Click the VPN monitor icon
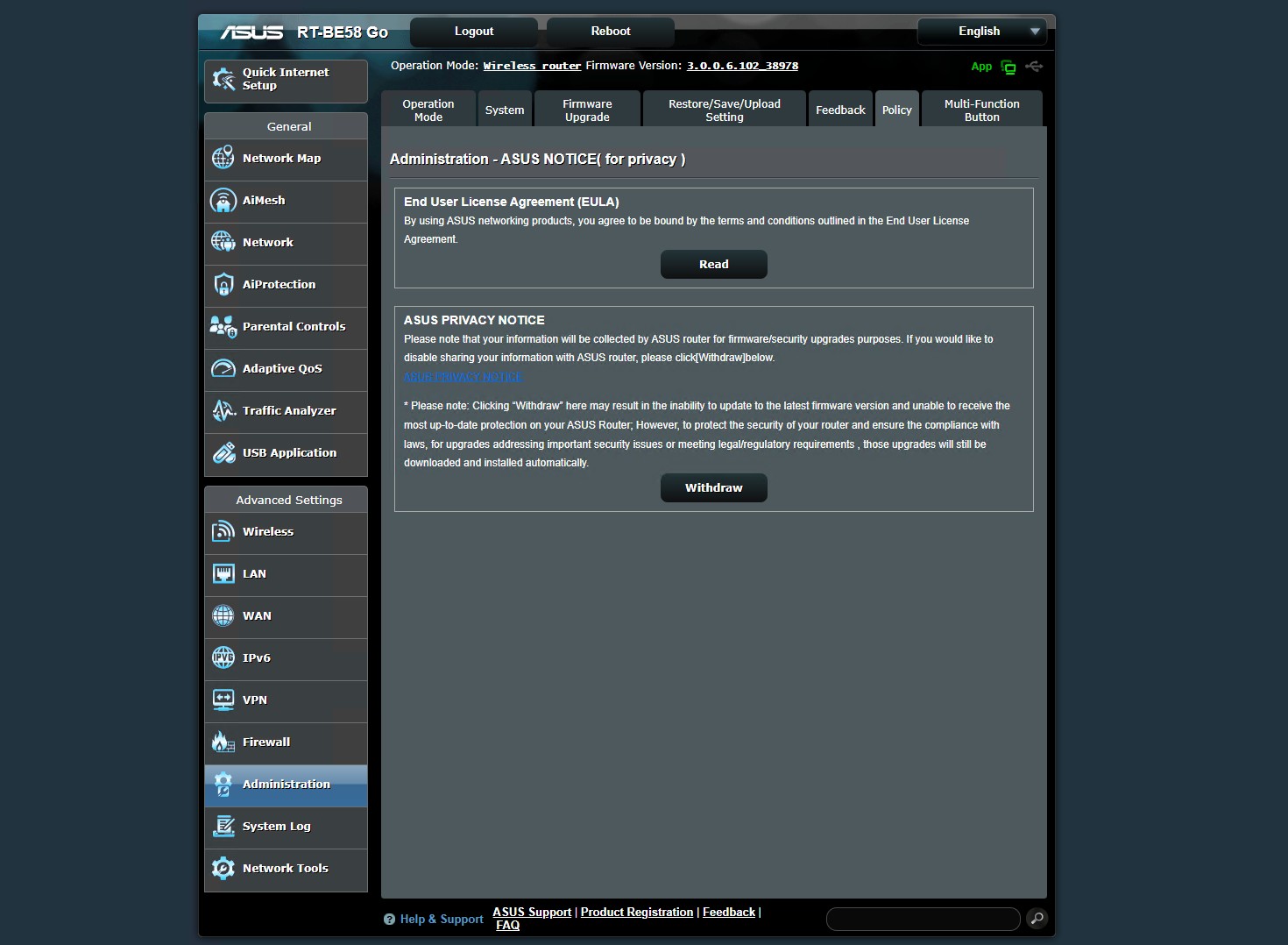This screenshot has width=1288, height=945. 223,700
